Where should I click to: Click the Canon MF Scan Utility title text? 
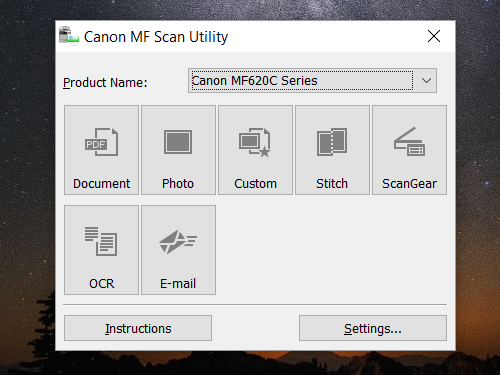[x=156, y=37]
